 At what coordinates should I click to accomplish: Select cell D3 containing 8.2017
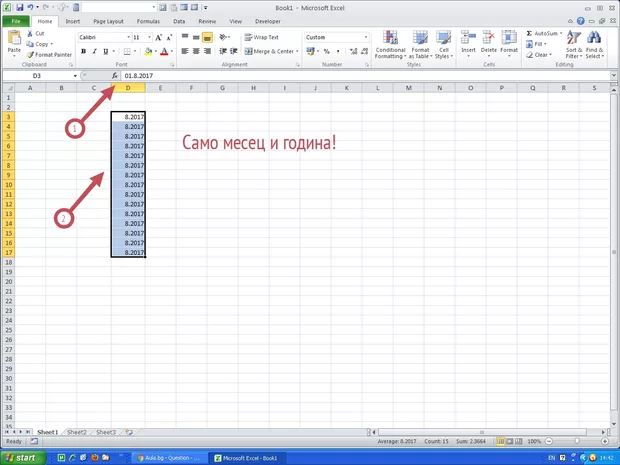click(128, 117)
